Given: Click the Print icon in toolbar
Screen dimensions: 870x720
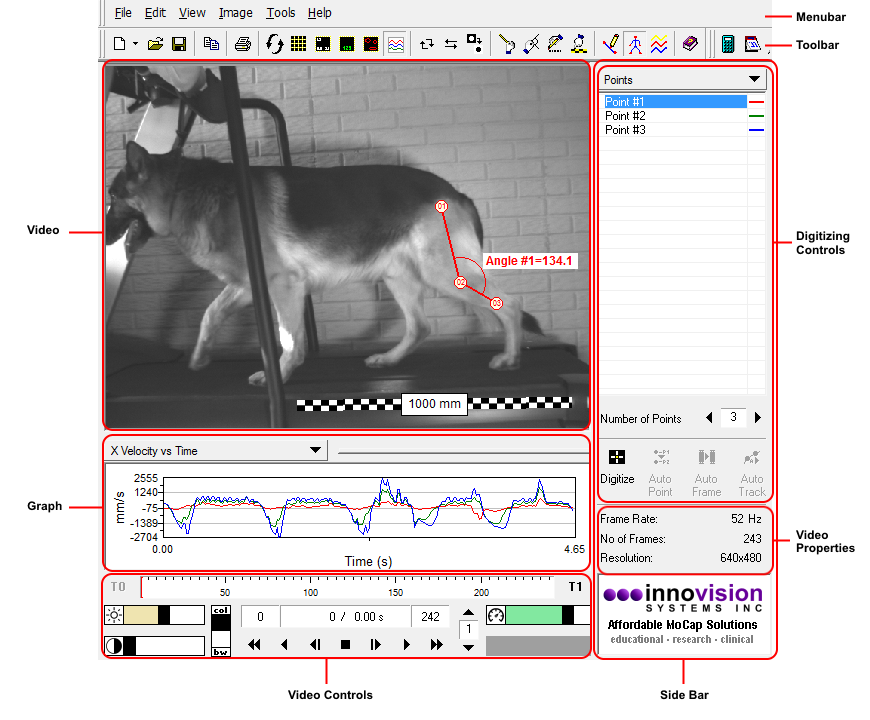Looking at the screenshot, I should [x=242, y=44].
